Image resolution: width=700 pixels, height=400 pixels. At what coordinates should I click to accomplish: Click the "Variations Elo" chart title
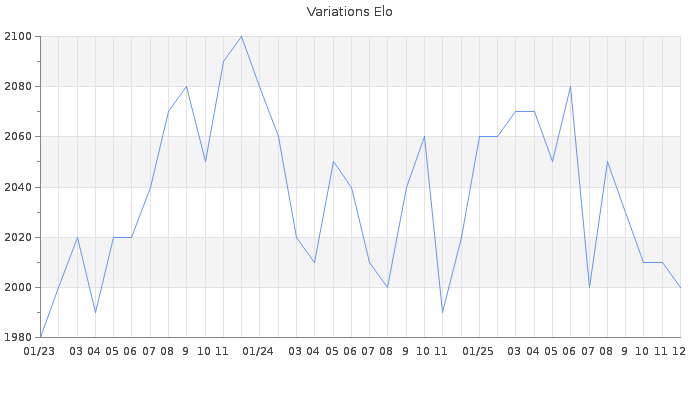pos(349,12)
